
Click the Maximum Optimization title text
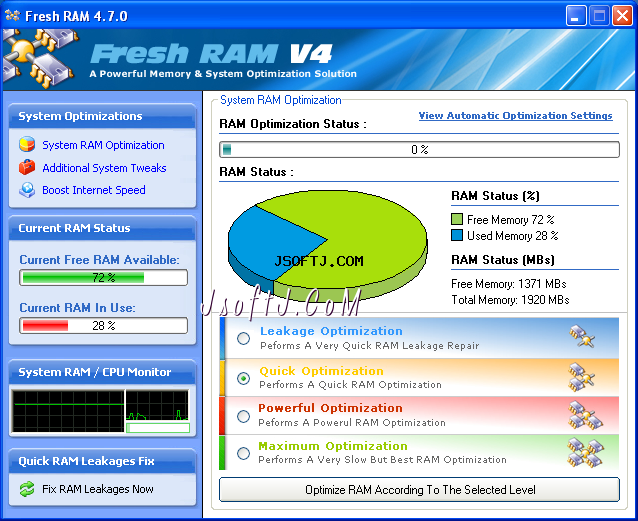[333, 446]
